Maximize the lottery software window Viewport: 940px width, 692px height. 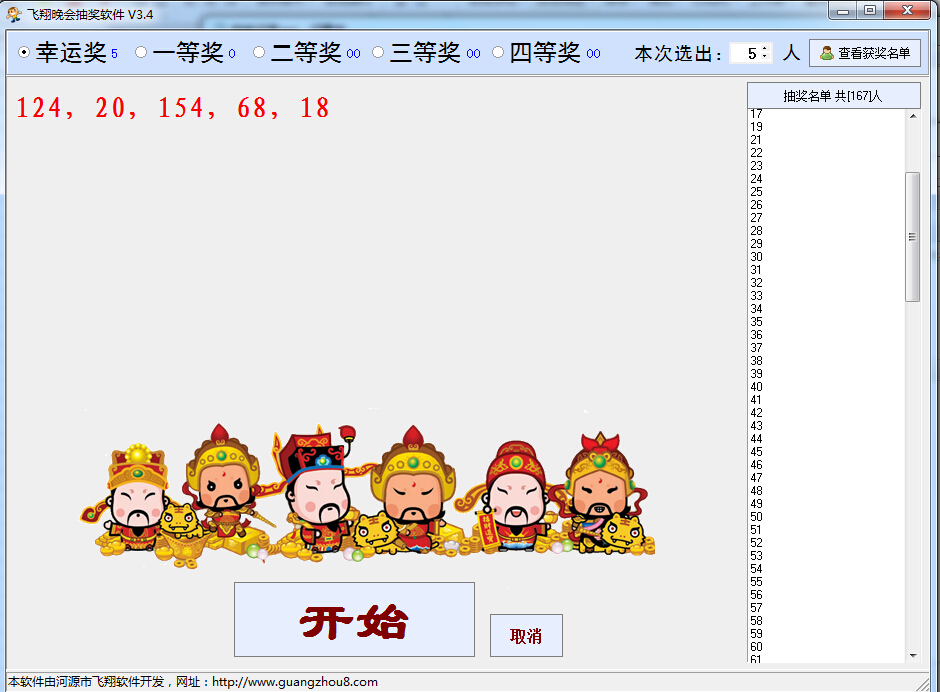coord(870,11)
